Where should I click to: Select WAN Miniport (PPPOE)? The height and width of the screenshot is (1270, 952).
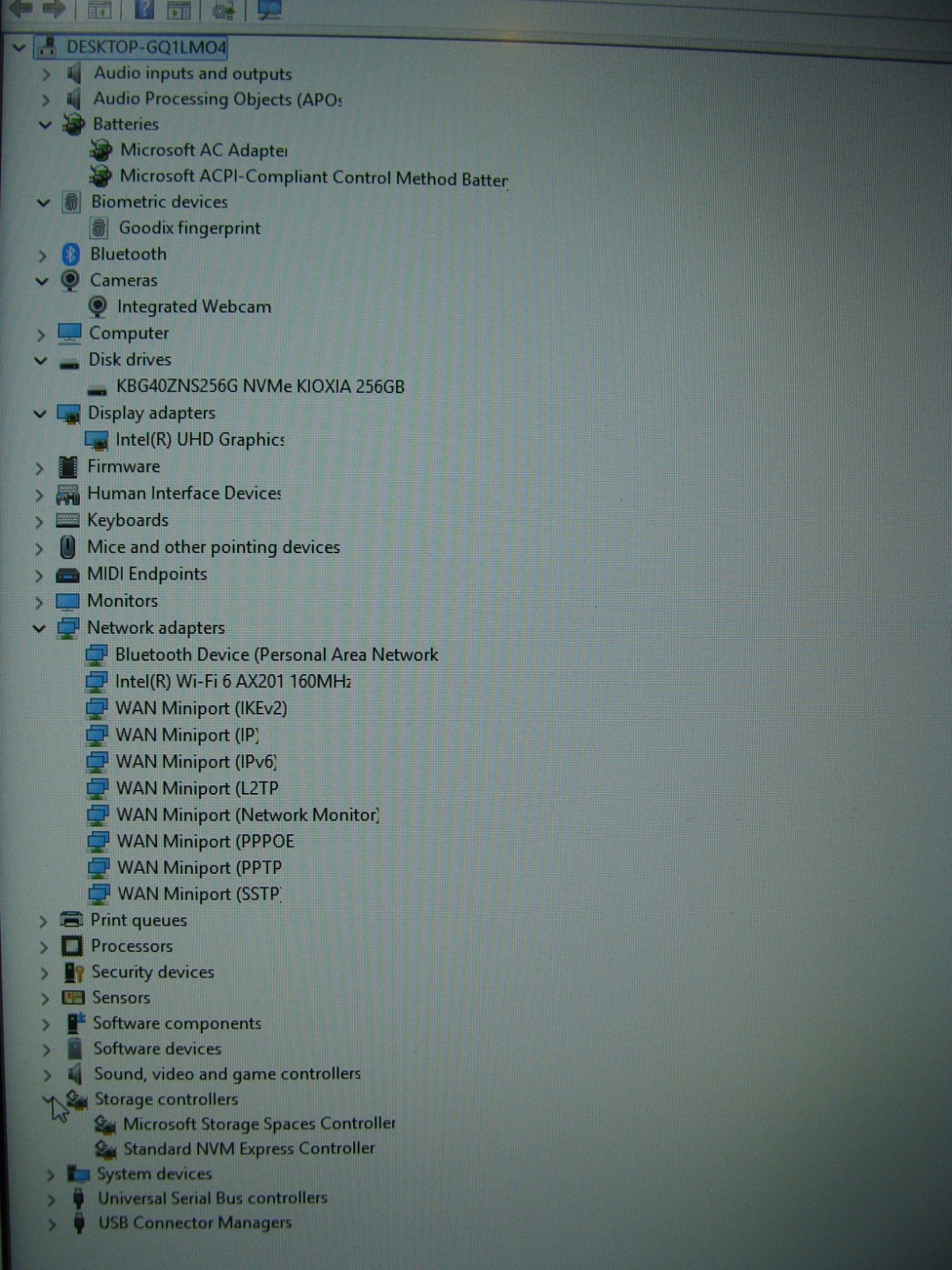click(205, 841)
